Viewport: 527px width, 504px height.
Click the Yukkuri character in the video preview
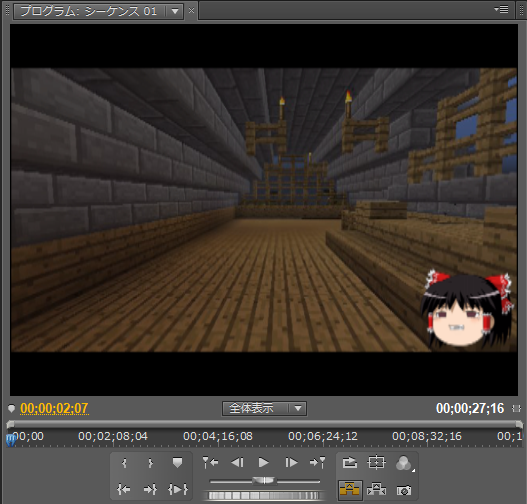(467, 309)
